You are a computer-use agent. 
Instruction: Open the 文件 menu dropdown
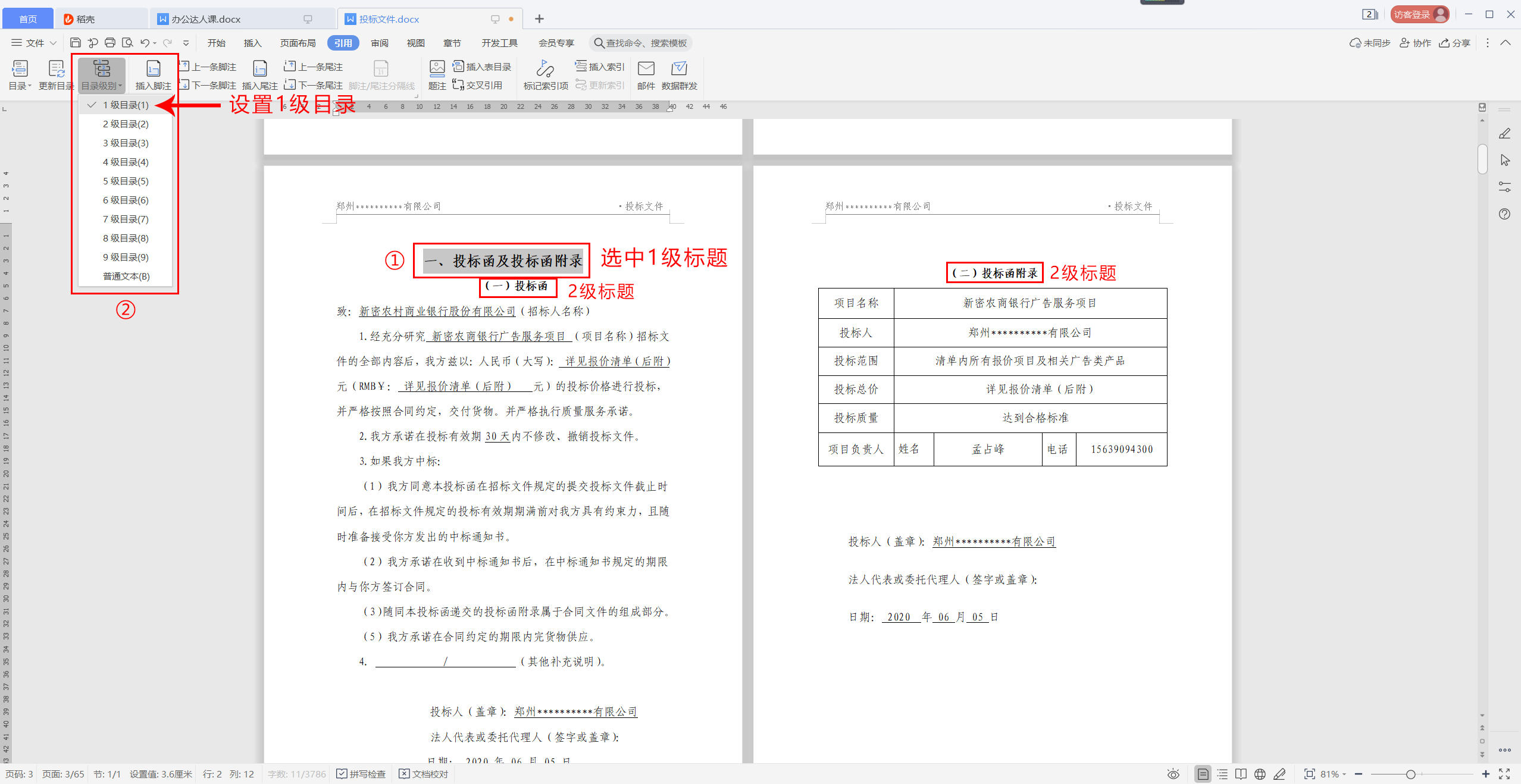pos(34,43)
